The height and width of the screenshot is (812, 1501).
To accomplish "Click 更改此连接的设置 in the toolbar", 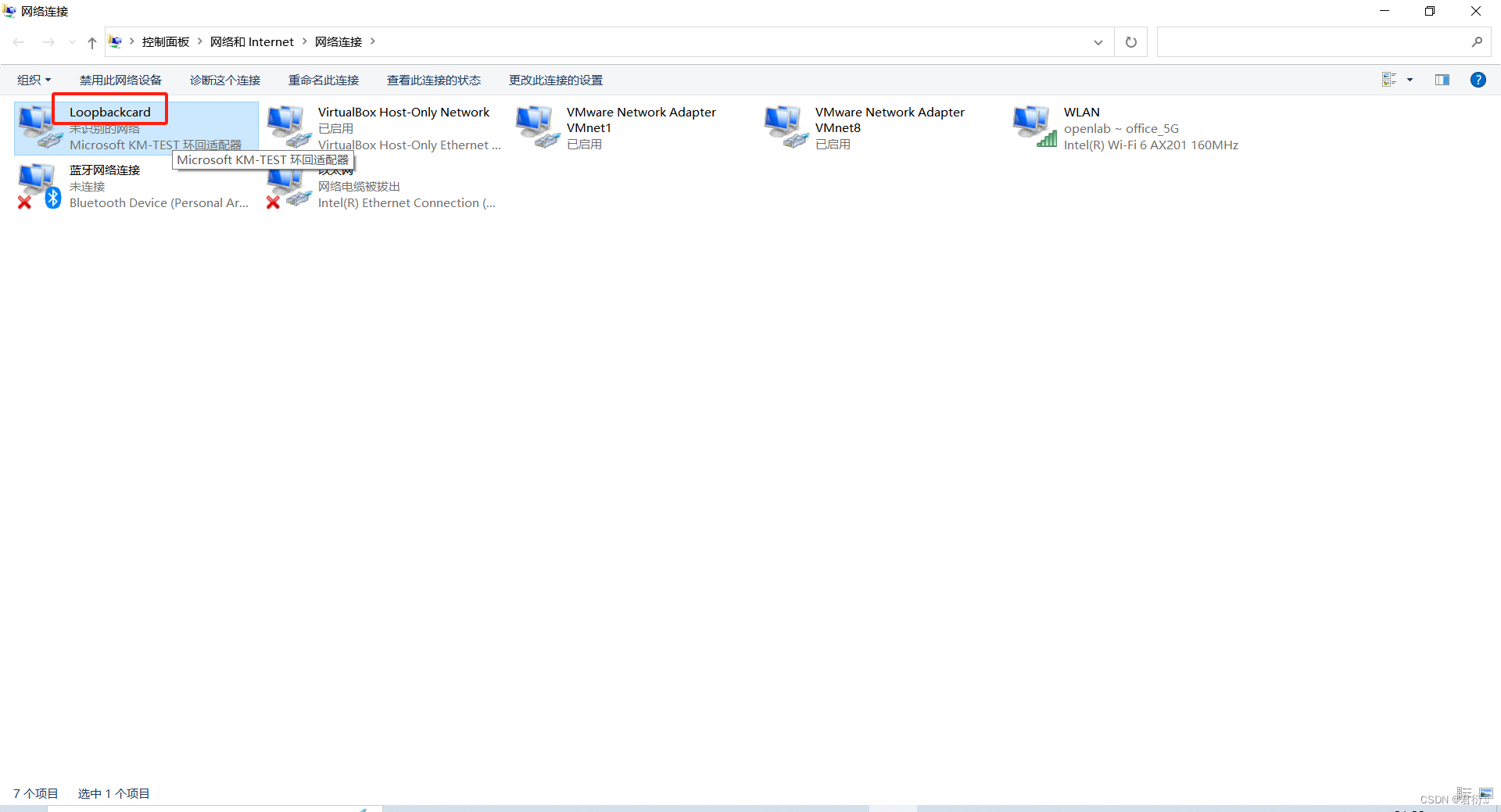I will (x=556, y=80).
